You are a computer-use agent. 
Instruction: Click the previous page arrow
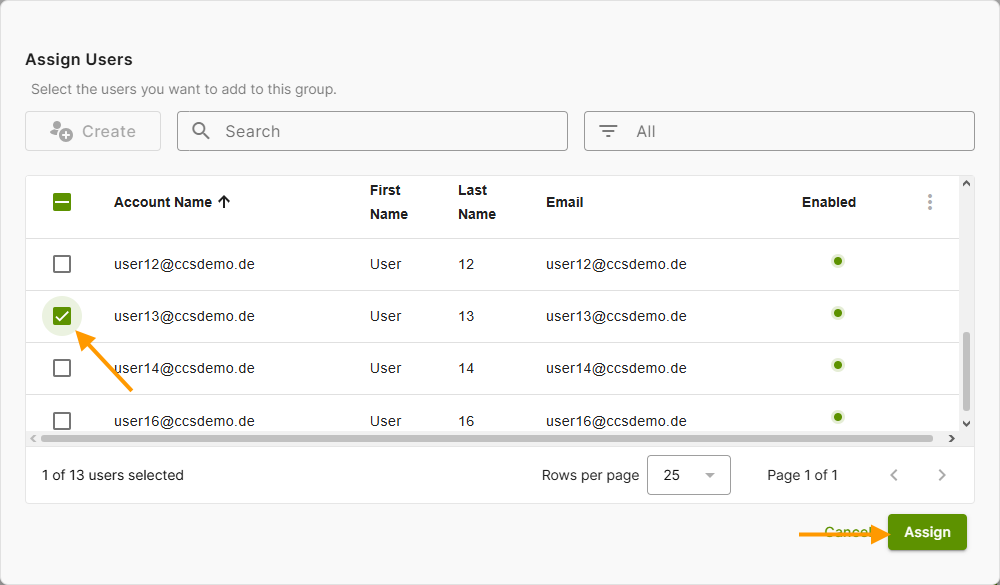click(x=894, y=475)
